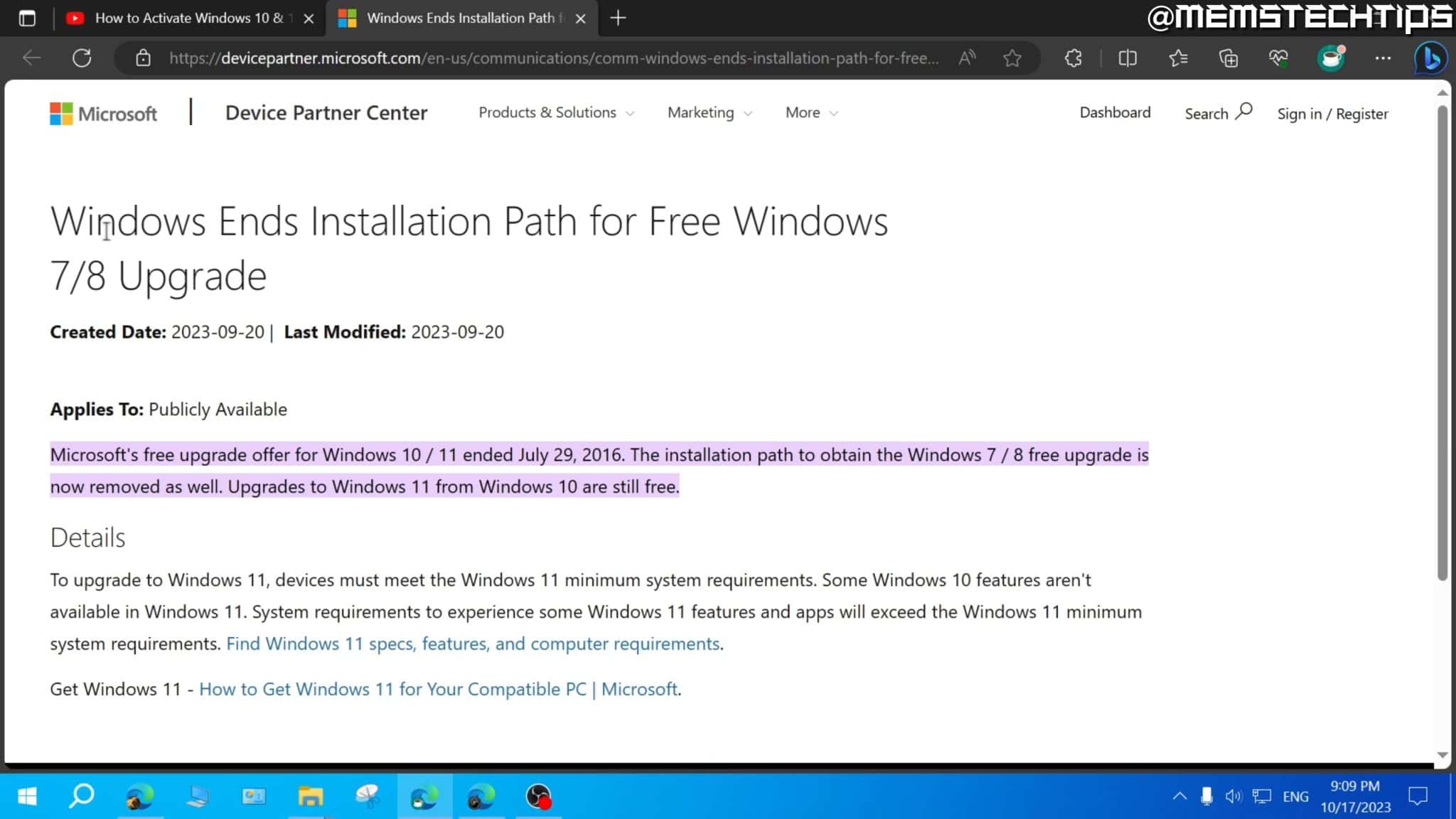Viewport: 1456px width, 819px height.
Task: Open the notification action center
Action: coord(1418,796)
